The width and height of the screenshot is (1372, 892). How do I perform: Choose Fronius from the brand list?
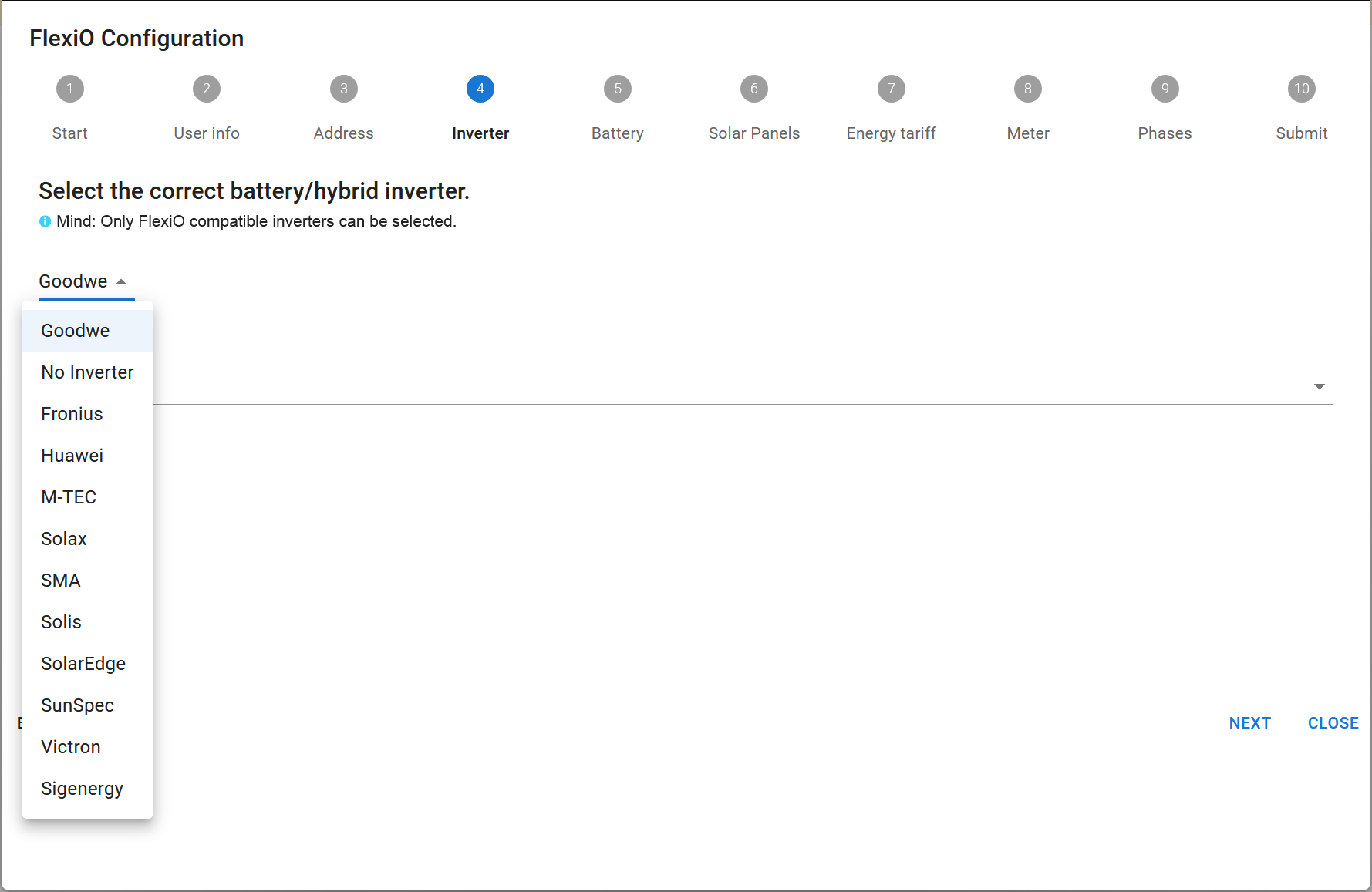[x=72, y=414]
